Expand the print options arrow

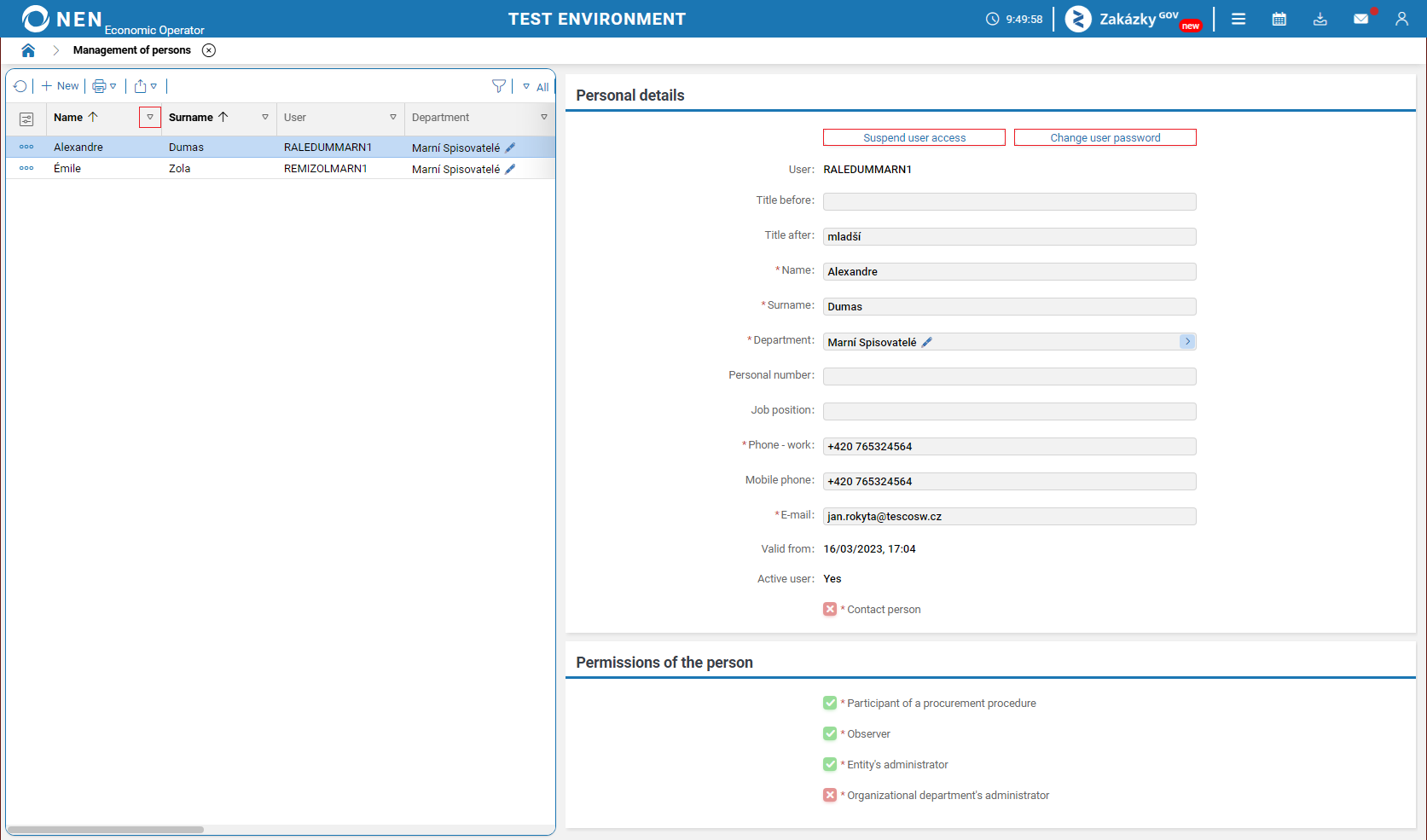[113, 86]
